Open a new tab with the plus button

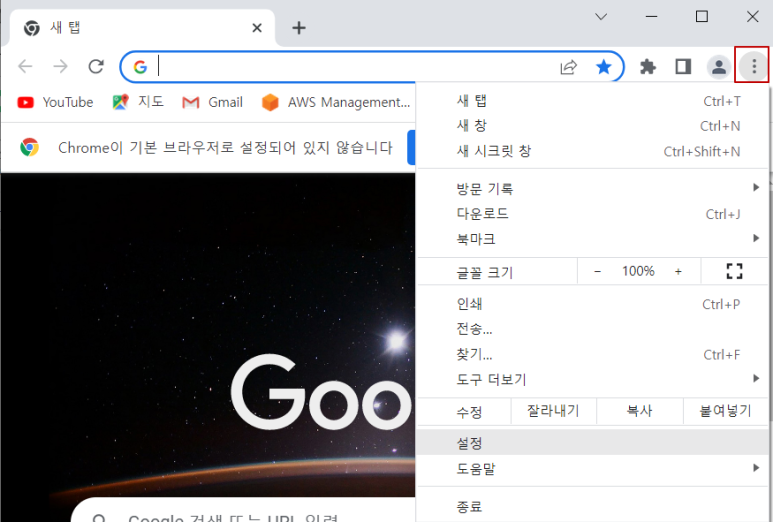tap(299, 28)
